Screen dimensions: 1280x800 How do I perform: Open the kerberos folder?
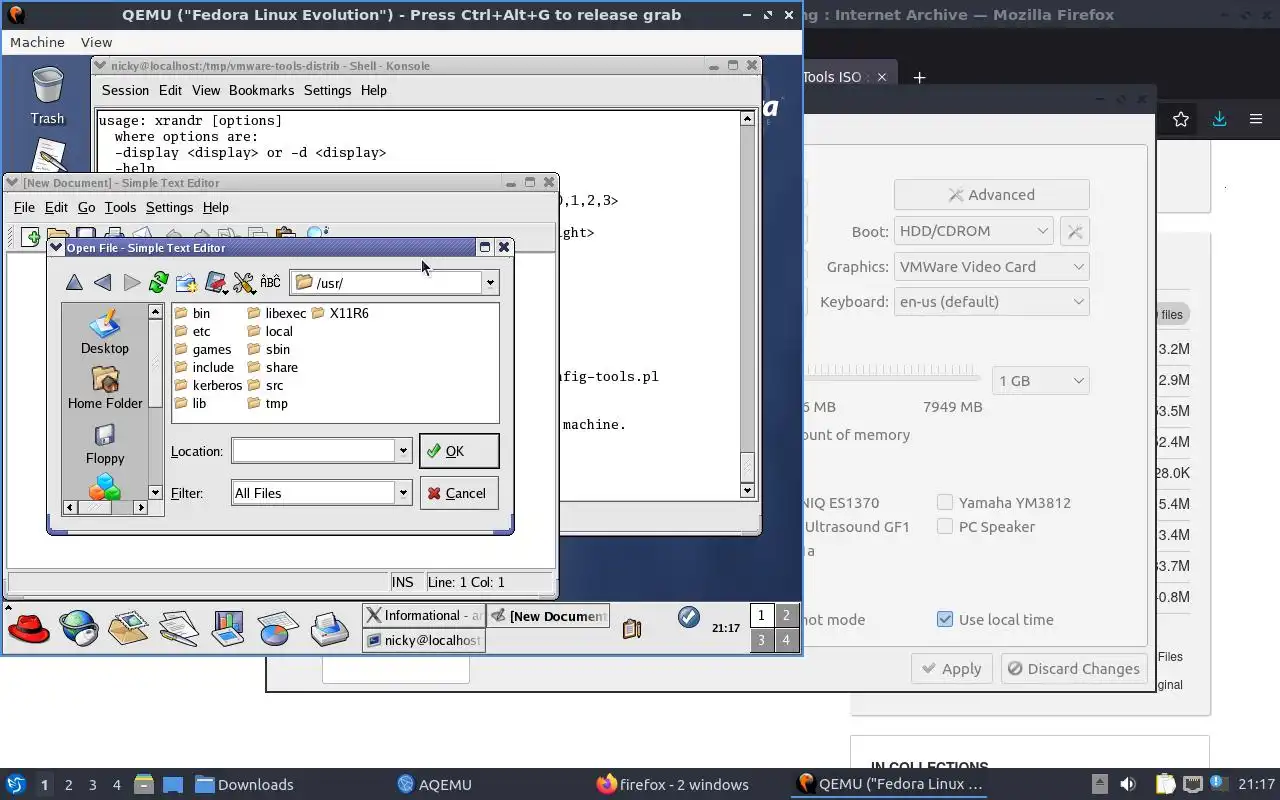coord(208,385)
